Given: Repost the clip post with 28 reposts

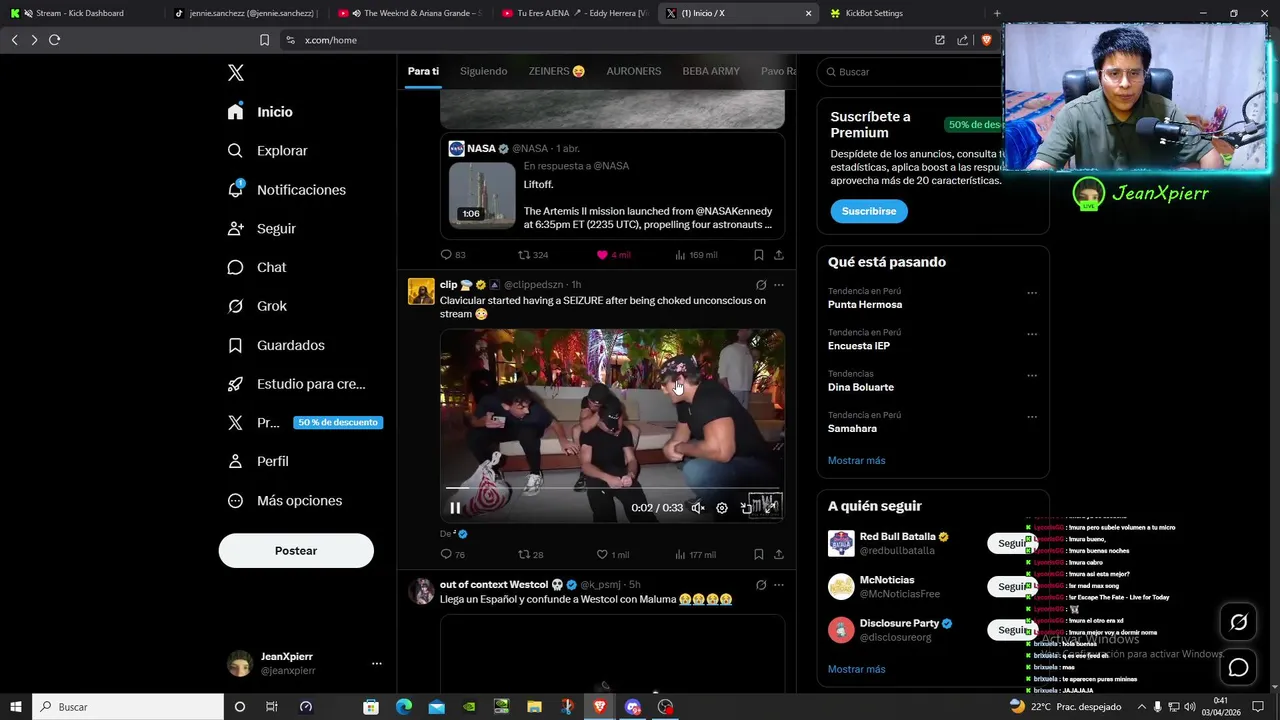Looking at the screenshot, I should pos(530,554).
